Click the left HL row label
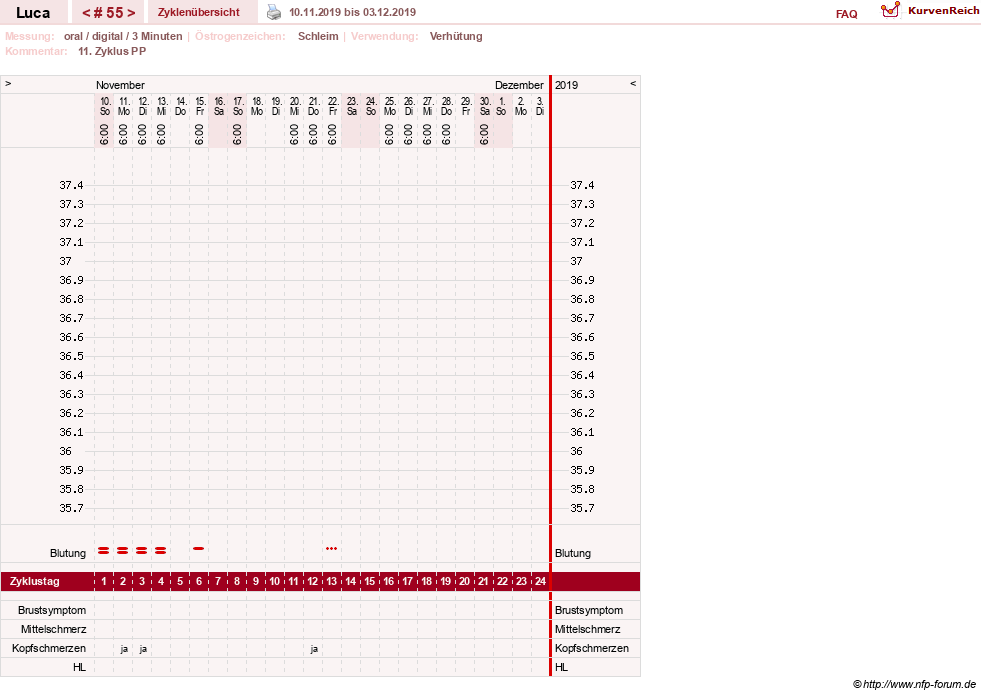 [79, 667]
